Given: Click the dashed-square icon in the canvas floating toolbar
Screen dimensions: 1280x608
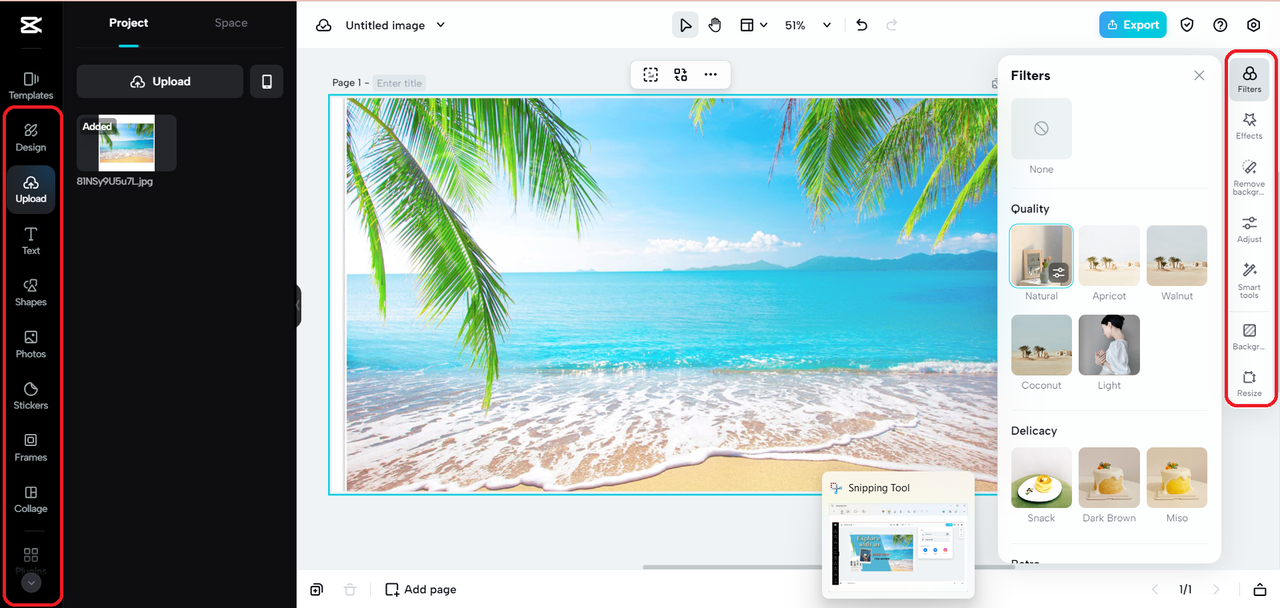Looking at the screenshot, I should pyautogui.click(x=651, y=74).
